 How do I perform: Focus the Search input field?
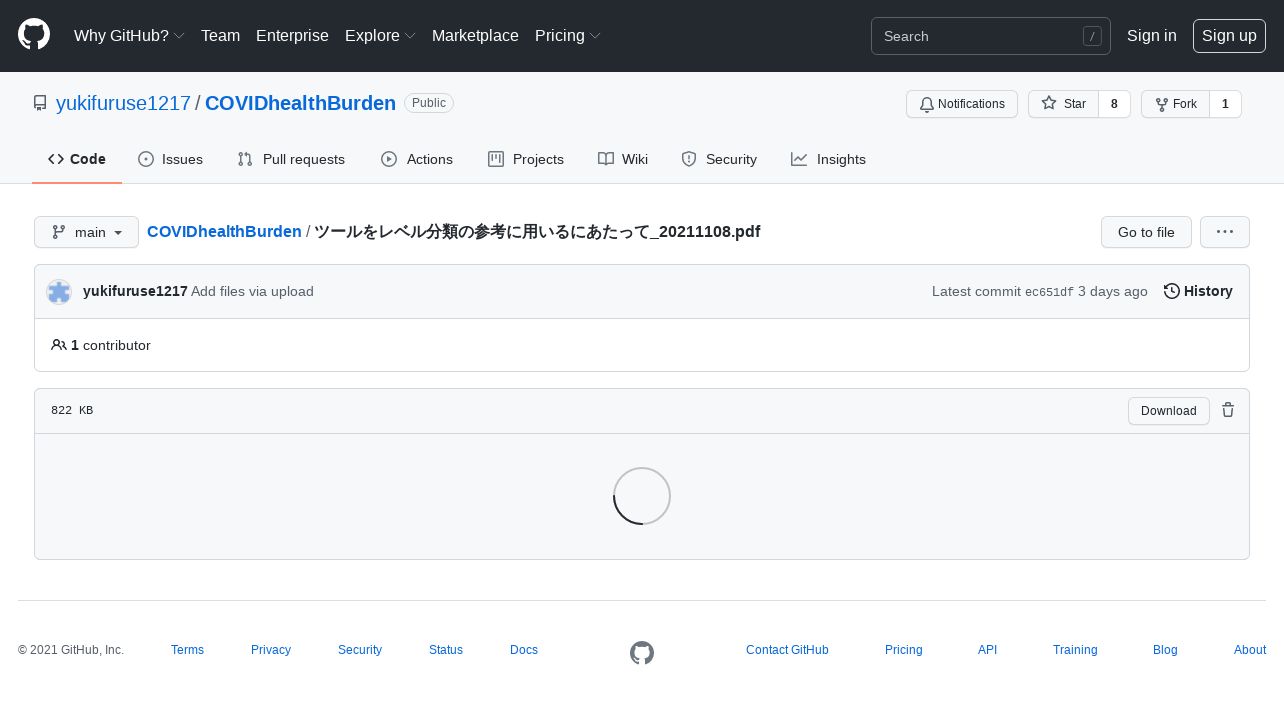tap(991, 36)
